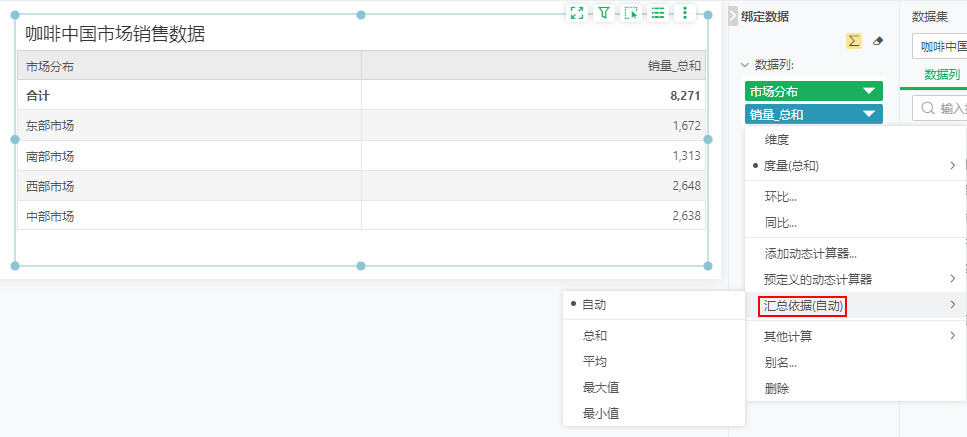Click 删除 in context menu
The width and height of the screenshot is (967, 437).
tap(777, 388)
